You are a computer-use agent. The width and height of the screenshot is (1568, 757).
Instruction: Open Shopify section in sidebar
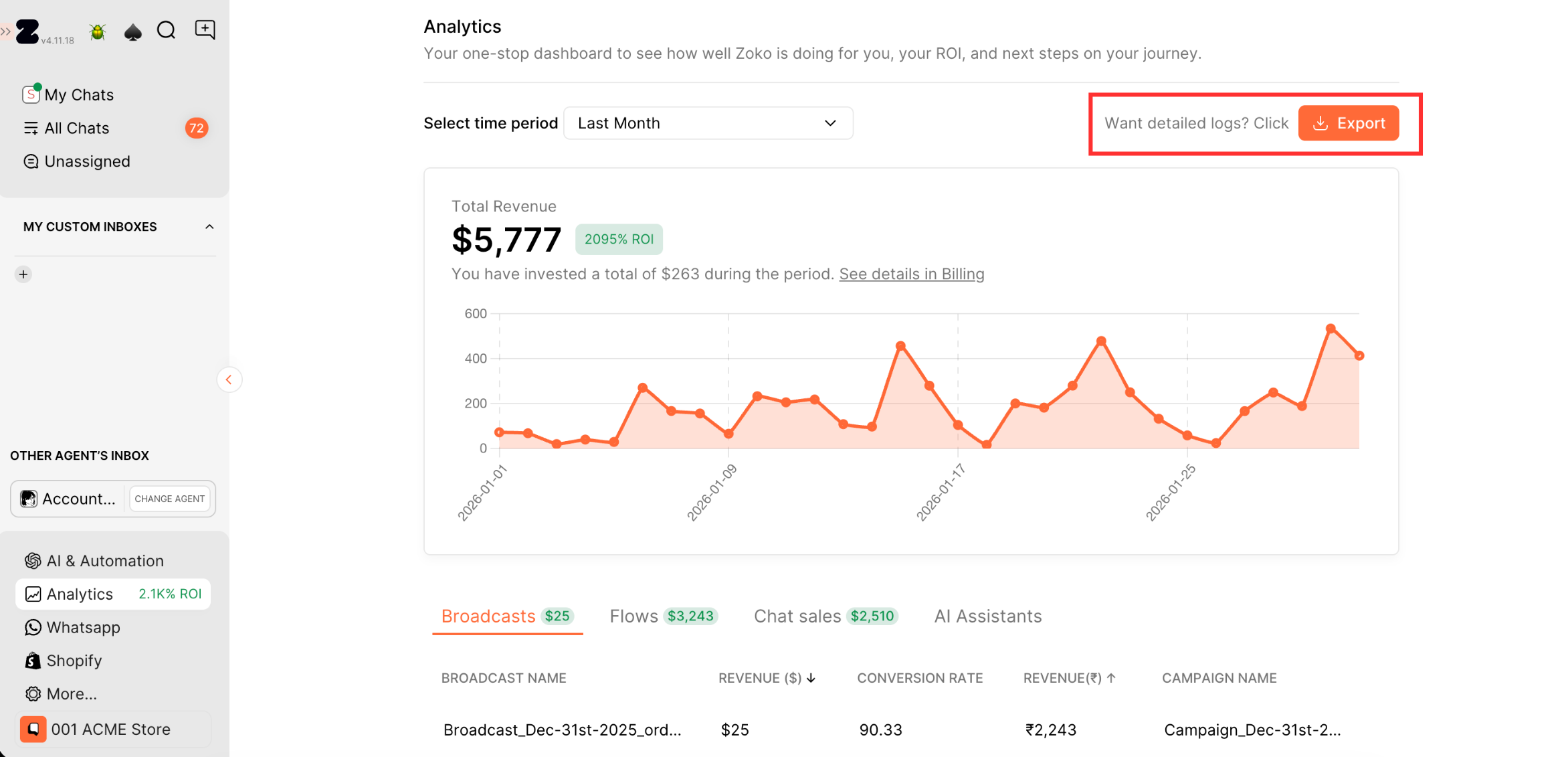click(74, 661)
